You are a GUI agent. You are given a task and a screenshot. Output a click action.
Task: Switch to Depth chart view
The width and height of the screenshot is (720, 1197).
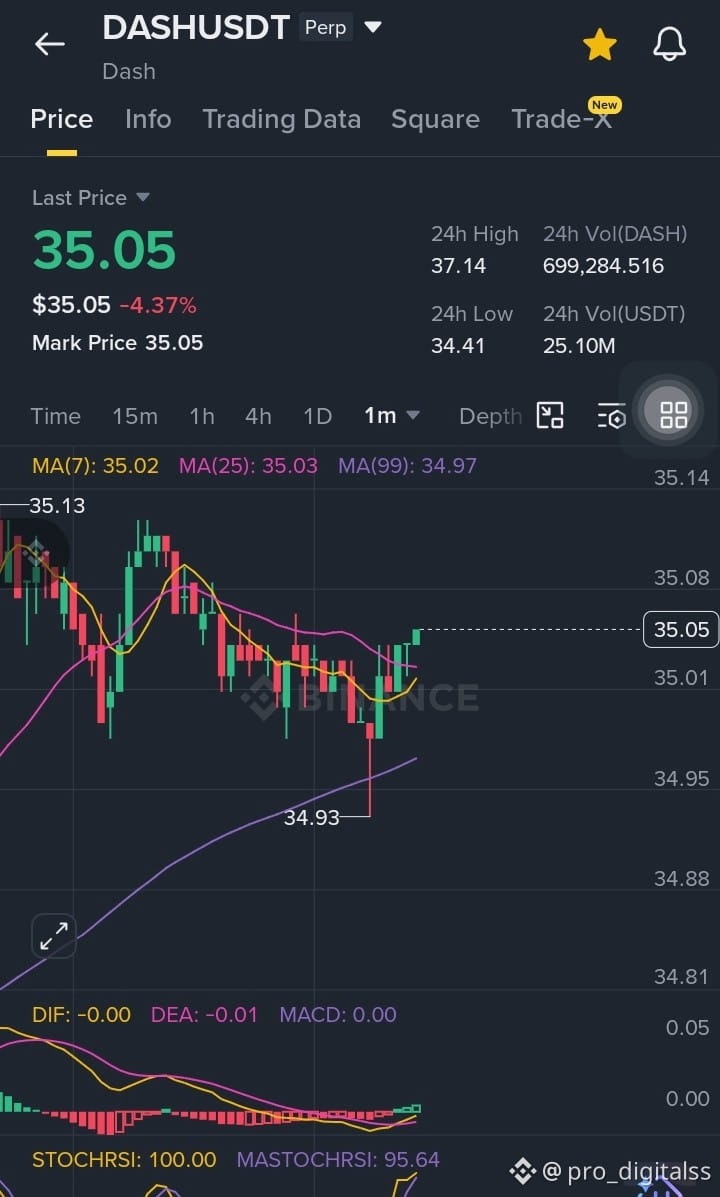490,416
